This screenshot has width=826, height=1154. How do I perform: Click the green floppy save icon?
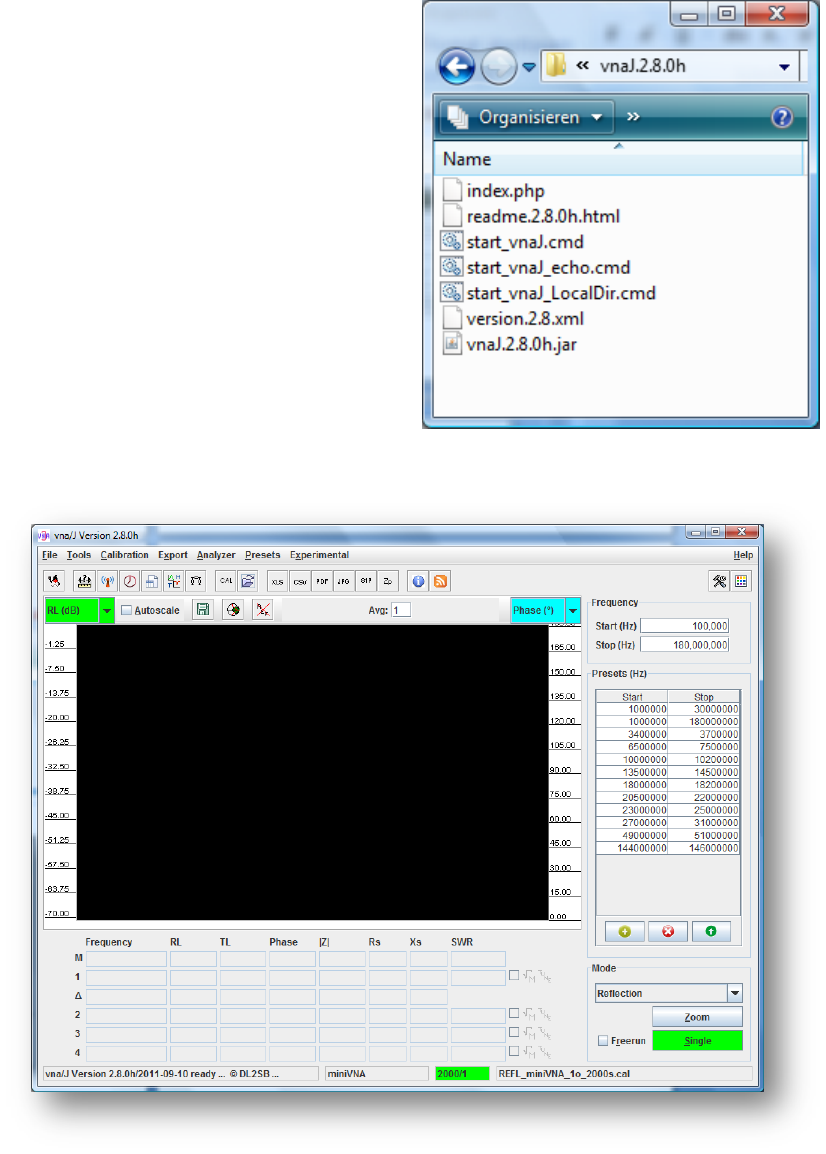pos(203,609)
